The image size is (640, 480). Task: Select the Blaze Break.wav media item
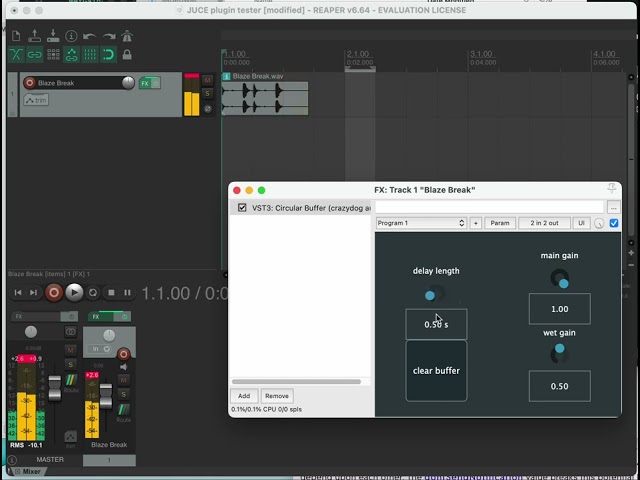pos(265,98)
